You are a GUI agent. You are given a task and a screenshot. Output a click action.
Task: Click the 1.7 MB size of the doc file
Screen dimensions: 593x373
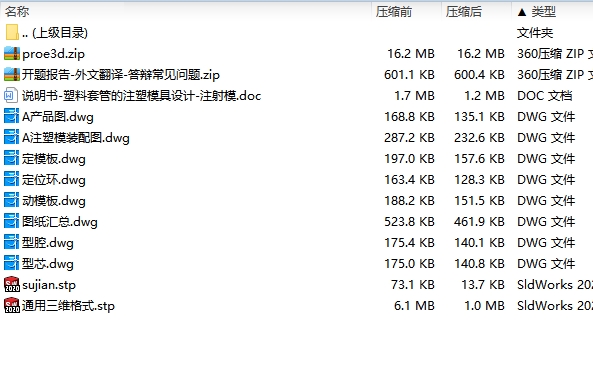(414, 96)
